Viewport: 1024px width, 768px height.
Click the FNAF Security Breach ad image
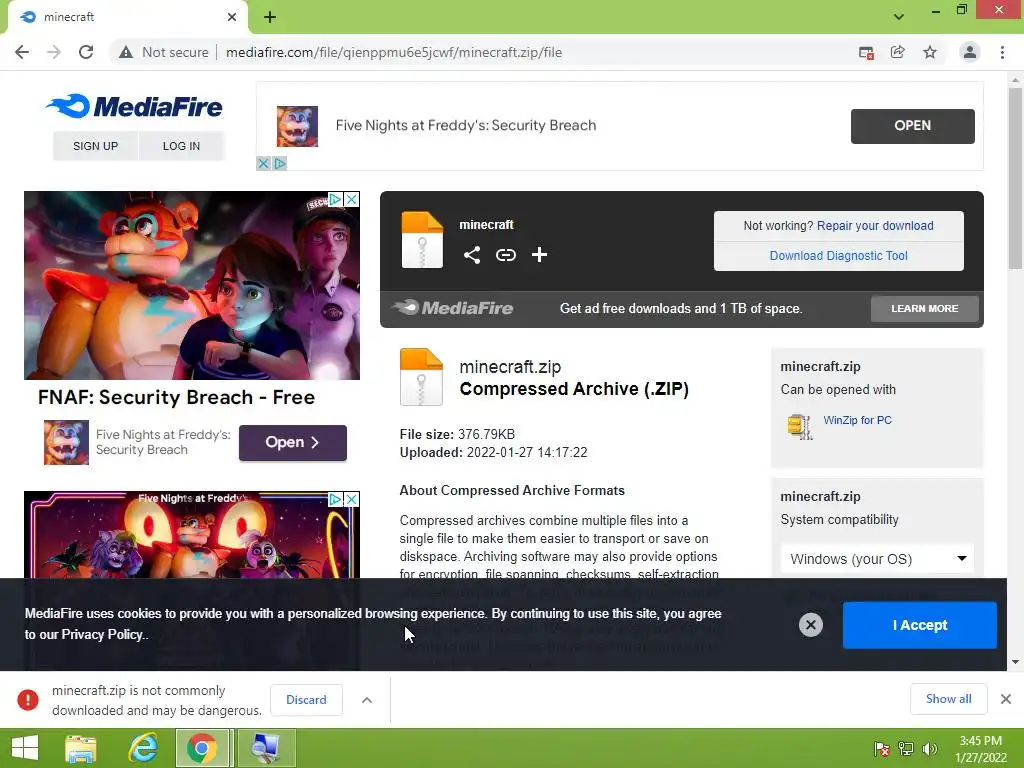click(191, 285)
